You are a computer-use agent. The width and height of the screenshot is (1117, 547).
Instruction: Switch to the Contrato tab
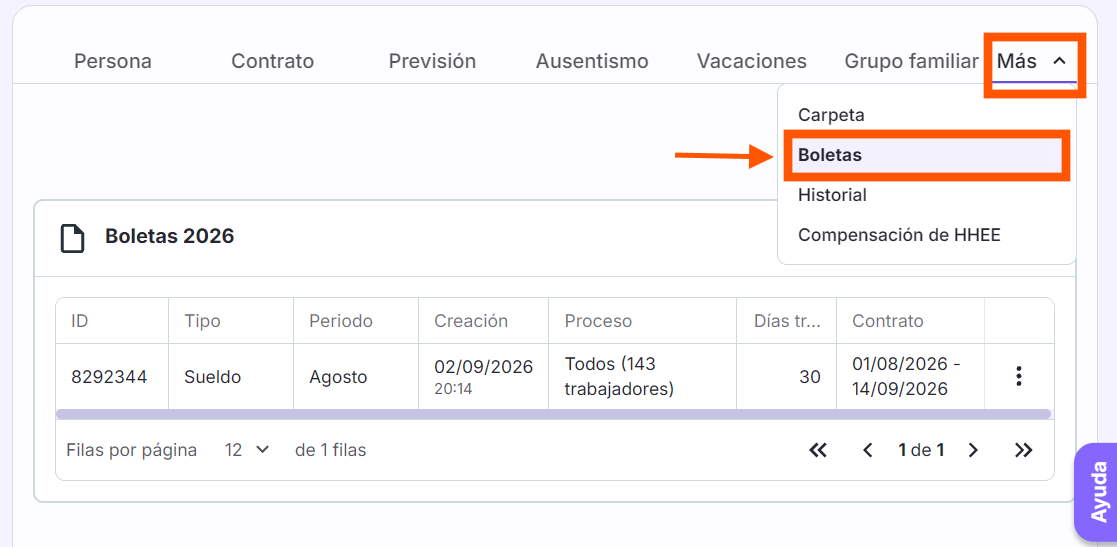pyautogui.click(x=273, y=61)
